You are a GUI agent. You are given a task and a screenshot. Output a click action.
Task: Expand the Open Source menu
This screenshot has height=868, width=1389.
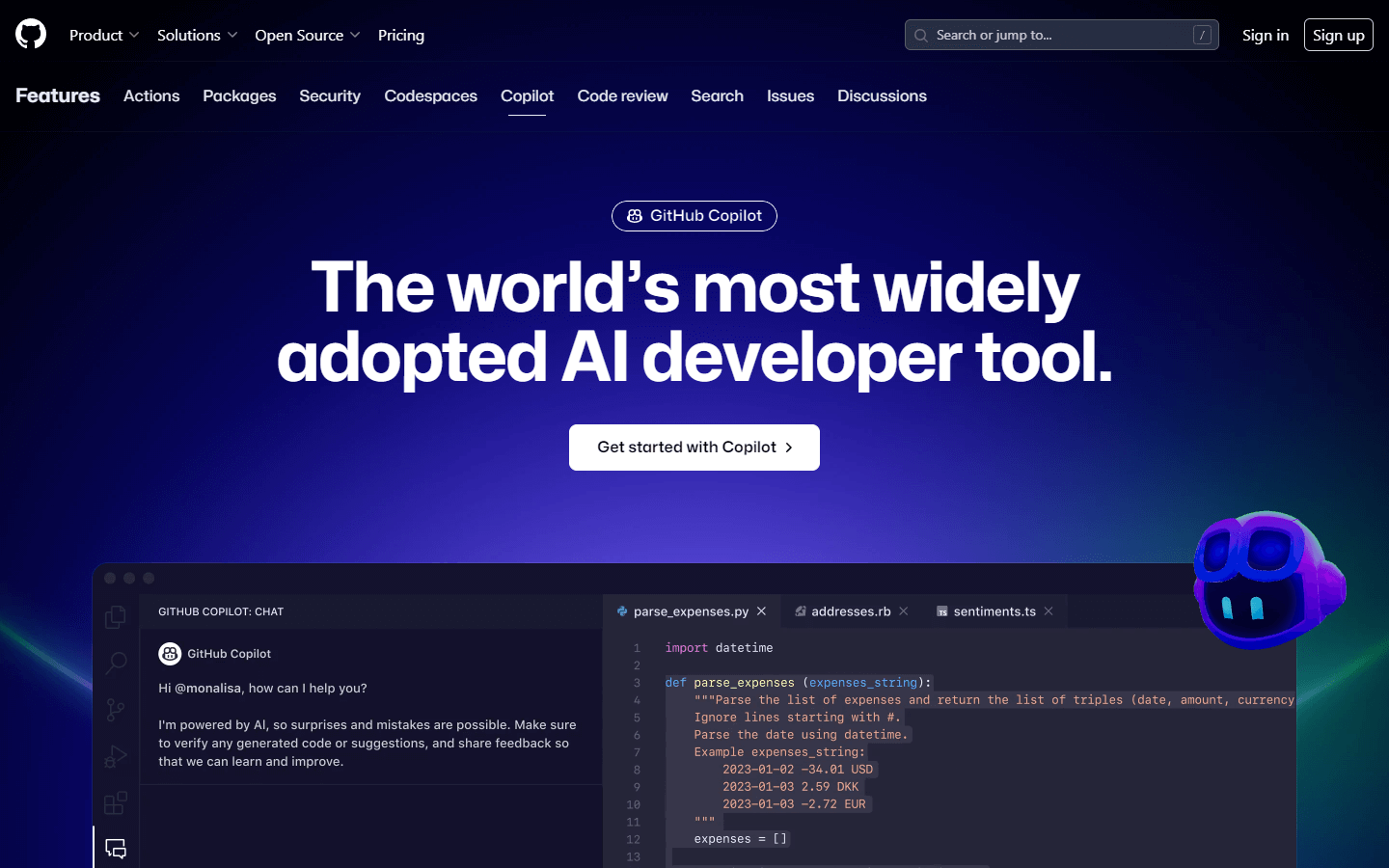[308, 35]
